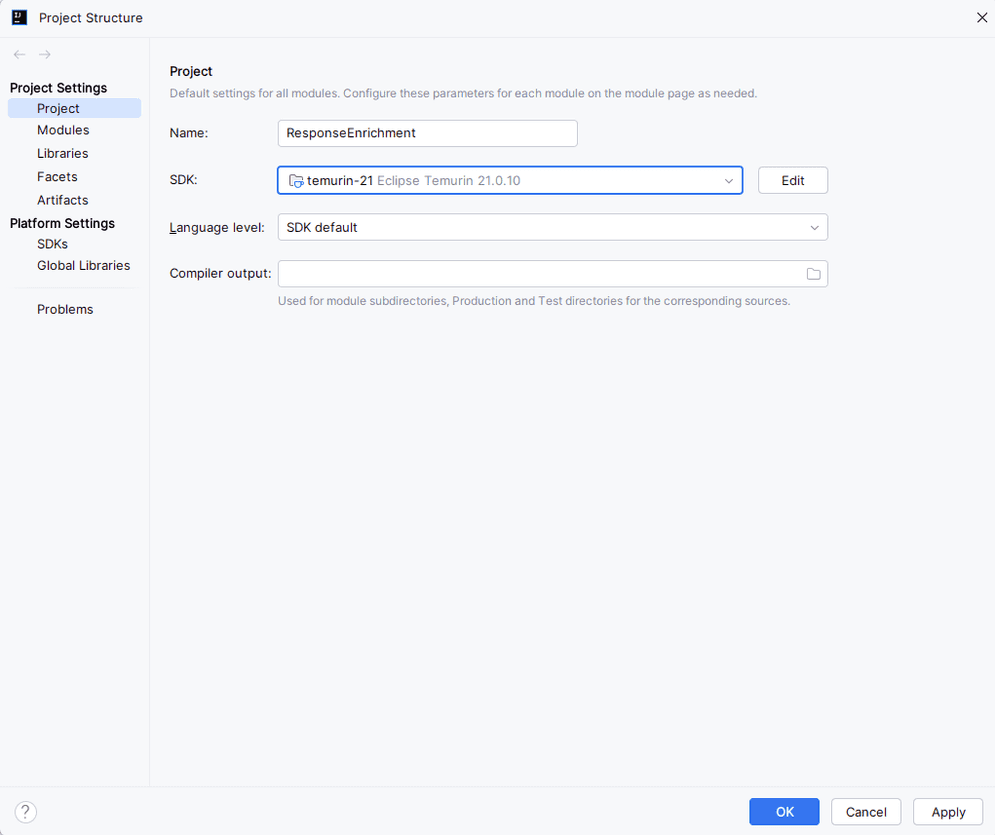Click the Language level label
The width and height of the screenshot is (995, 835).
[x=217, y=228]
